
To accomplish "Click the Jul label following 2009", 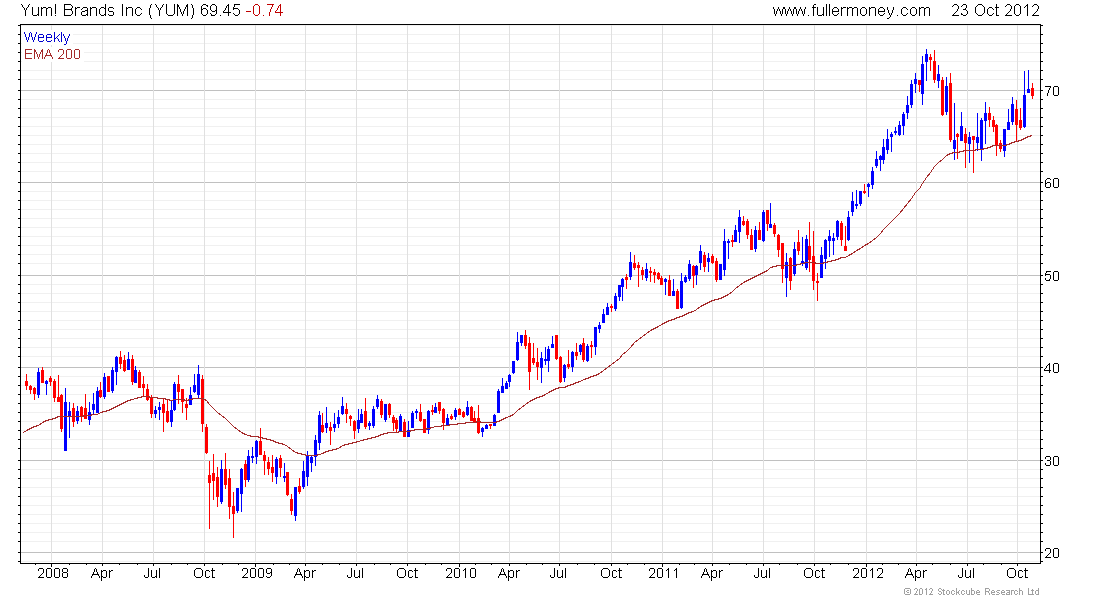I will tap(356, 573).
